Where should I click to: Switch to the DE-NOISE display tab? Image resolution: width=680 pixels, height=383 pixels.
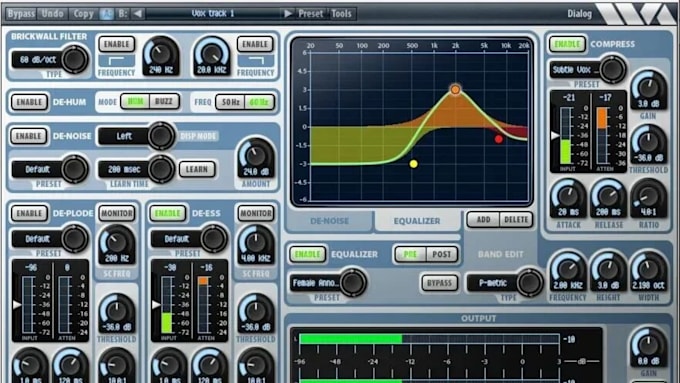(x=329, y=221)
